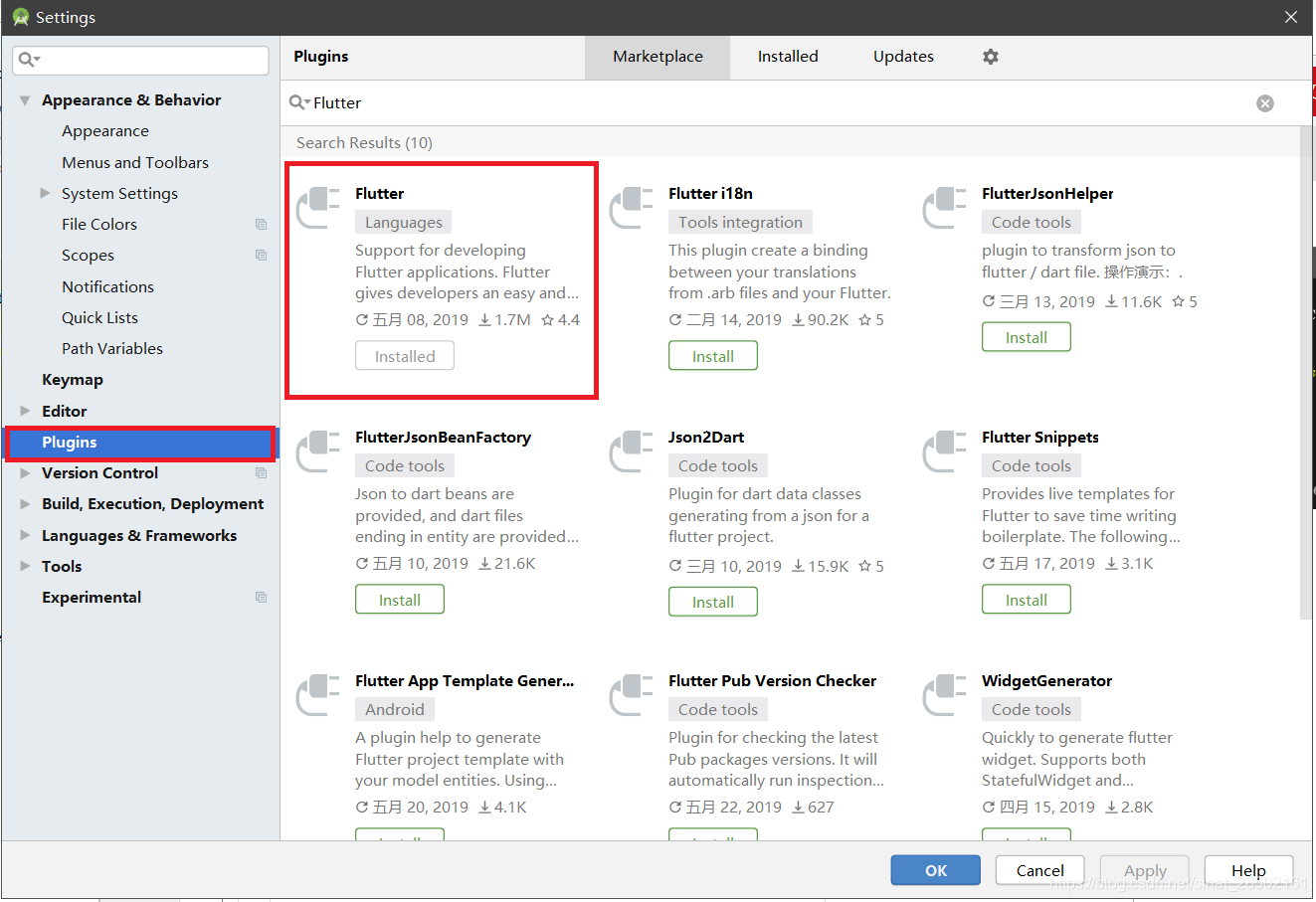Select Appearance in settings tree
This screenshot has height=902, width=1316.
pos(105,131)
